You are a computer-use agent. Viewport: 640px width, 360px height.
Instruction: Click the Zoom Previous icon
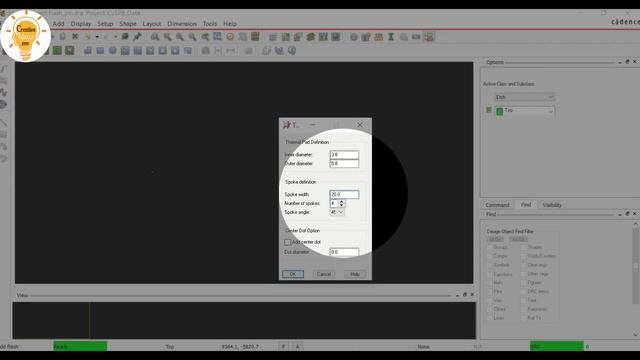[x=205, y=37]
